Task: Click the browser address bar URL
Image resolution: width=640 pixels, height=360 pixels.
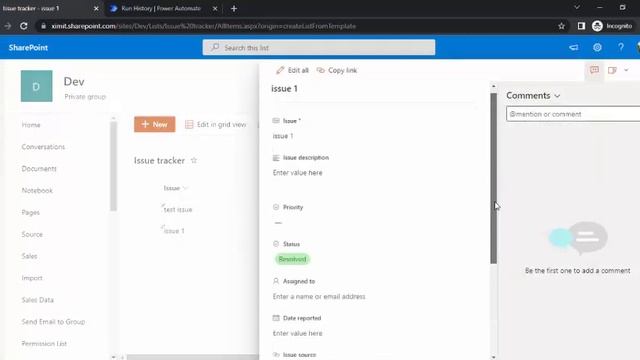Action: pyautogui.click(x=203, y=26)
